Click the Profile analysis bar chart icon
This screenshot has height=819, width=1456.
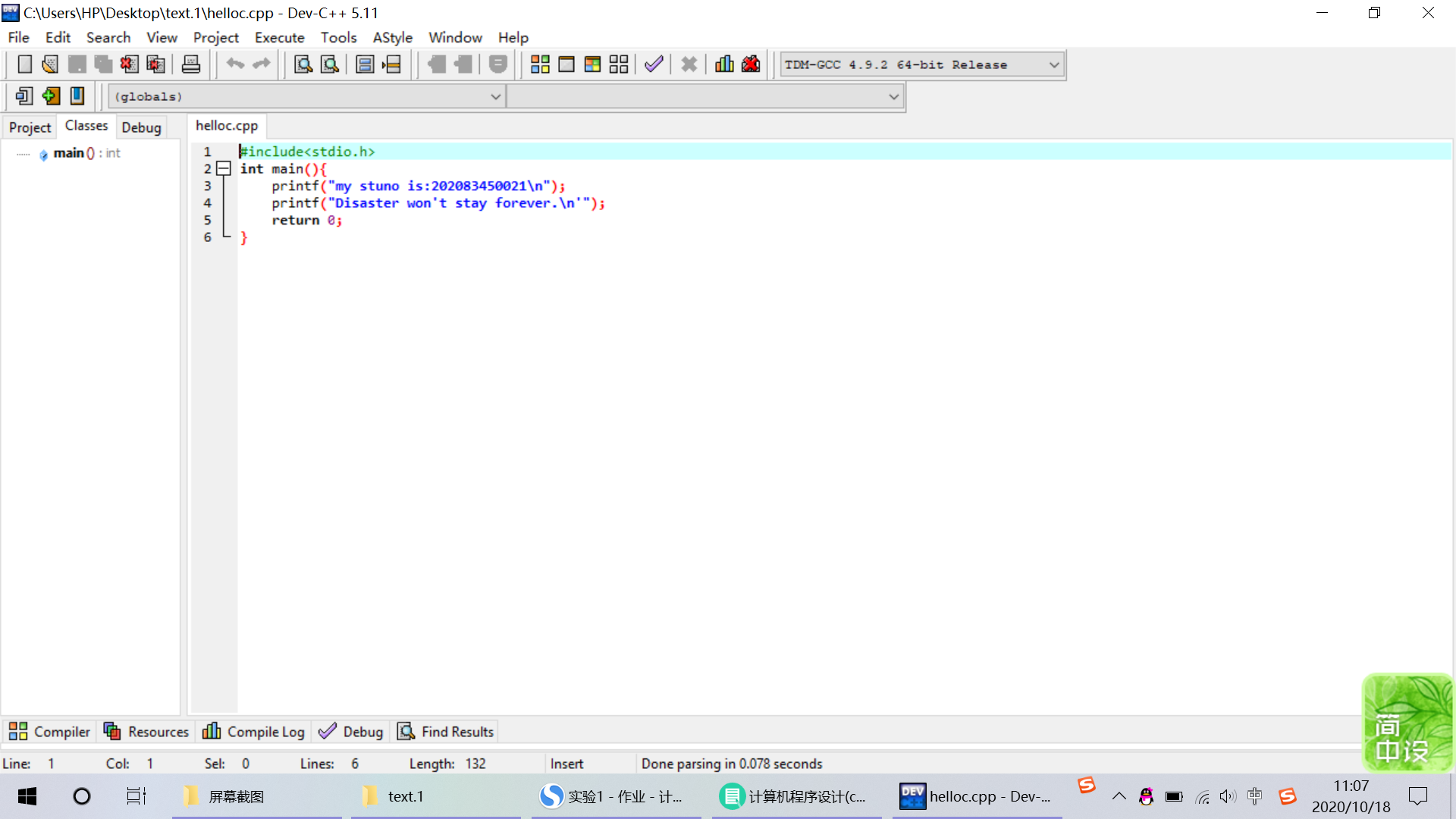(724, 64)
